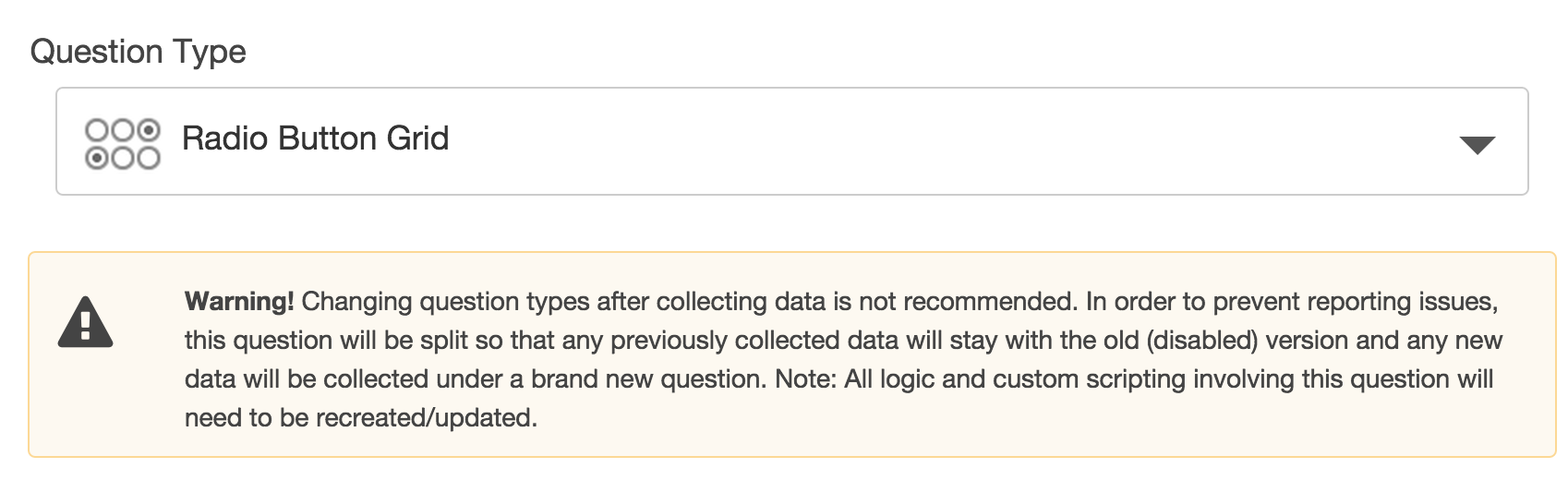1568x504 pixels.
Task: Click "Note:" in the warning message
Action: point(805,379)
